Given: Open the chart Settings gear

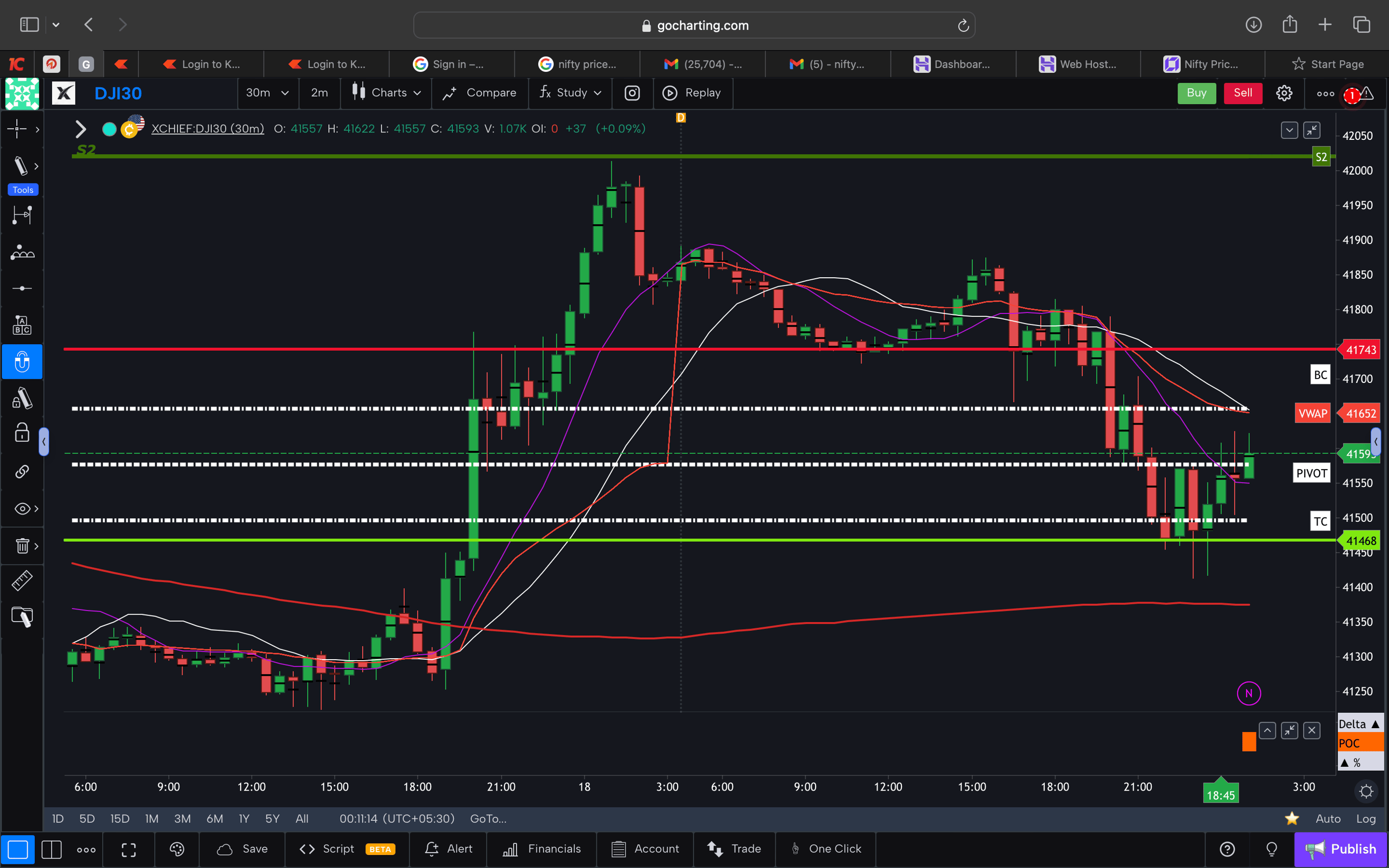Looking at the screenshot, I should 1284,93.
